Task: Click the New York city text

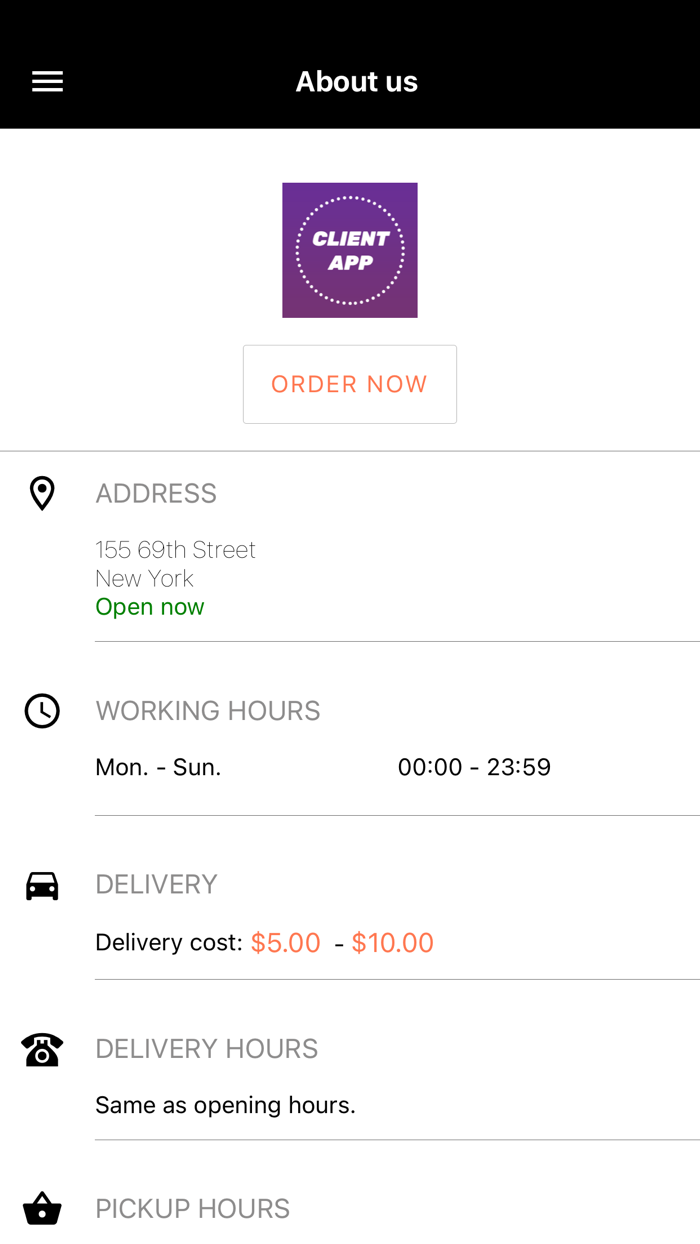Action: pyautogui.click(x=144, y=578)
